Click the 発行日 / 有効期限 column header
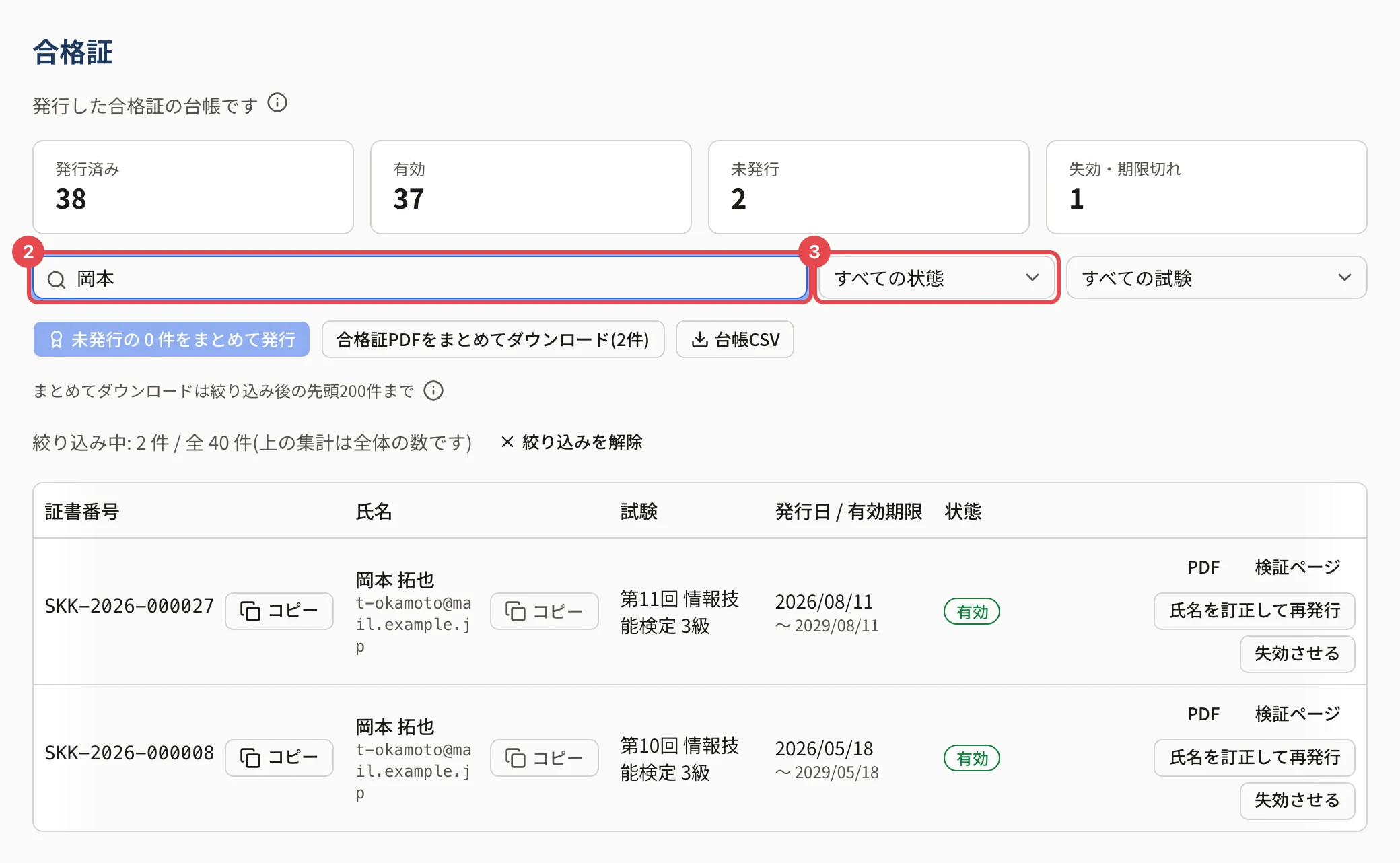 click(x=849, y=512)
